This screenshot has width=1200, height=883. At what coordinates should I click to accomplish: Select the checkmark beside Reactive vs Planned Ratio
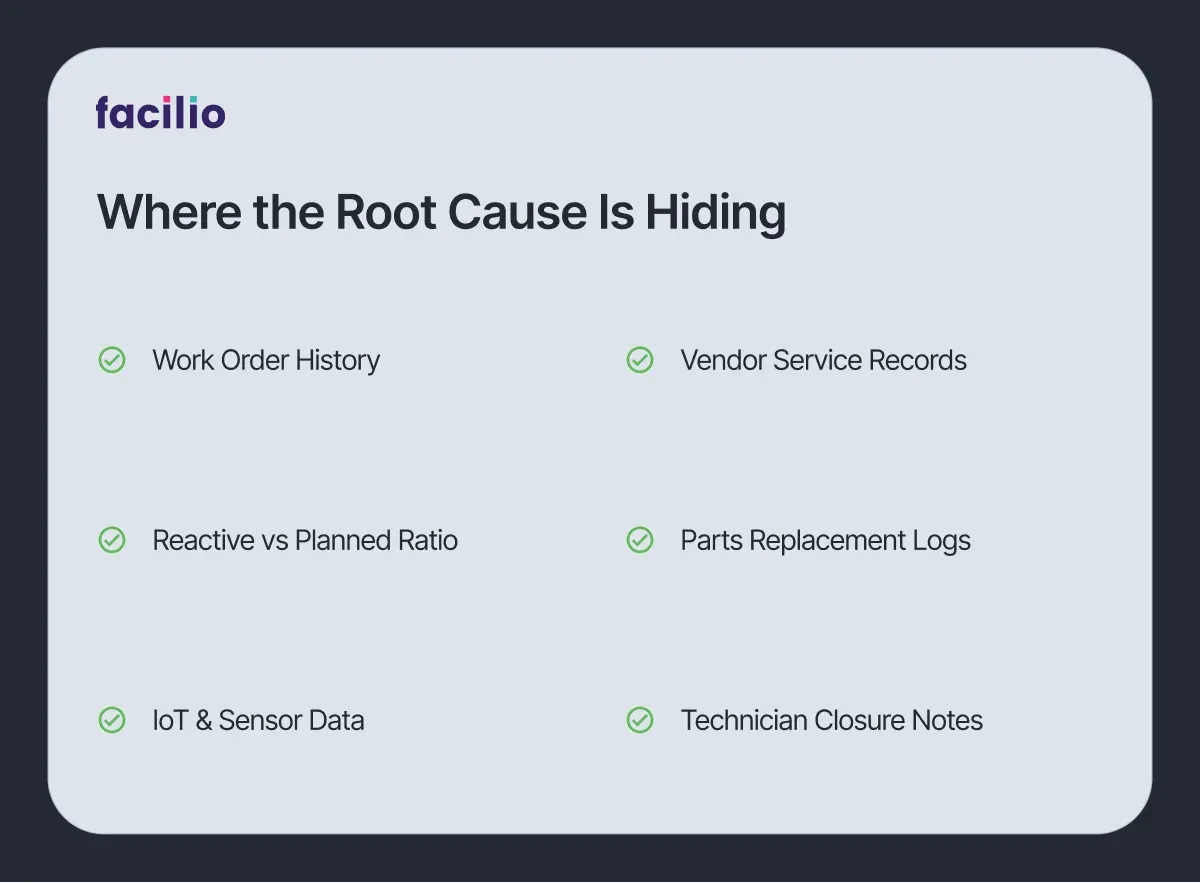coord(112,540)
